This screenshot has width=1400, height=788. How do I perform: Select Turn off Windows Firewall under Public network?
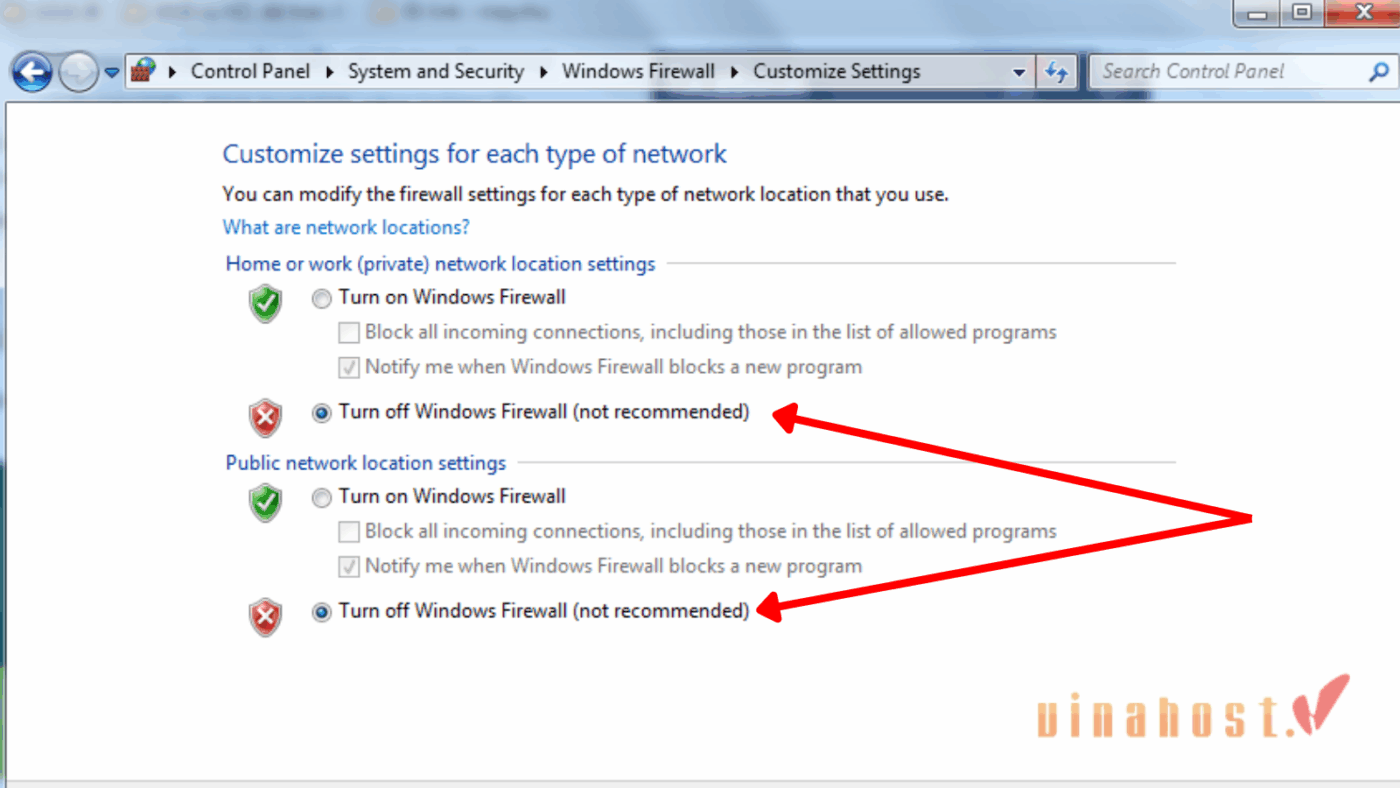click(321, 611)
